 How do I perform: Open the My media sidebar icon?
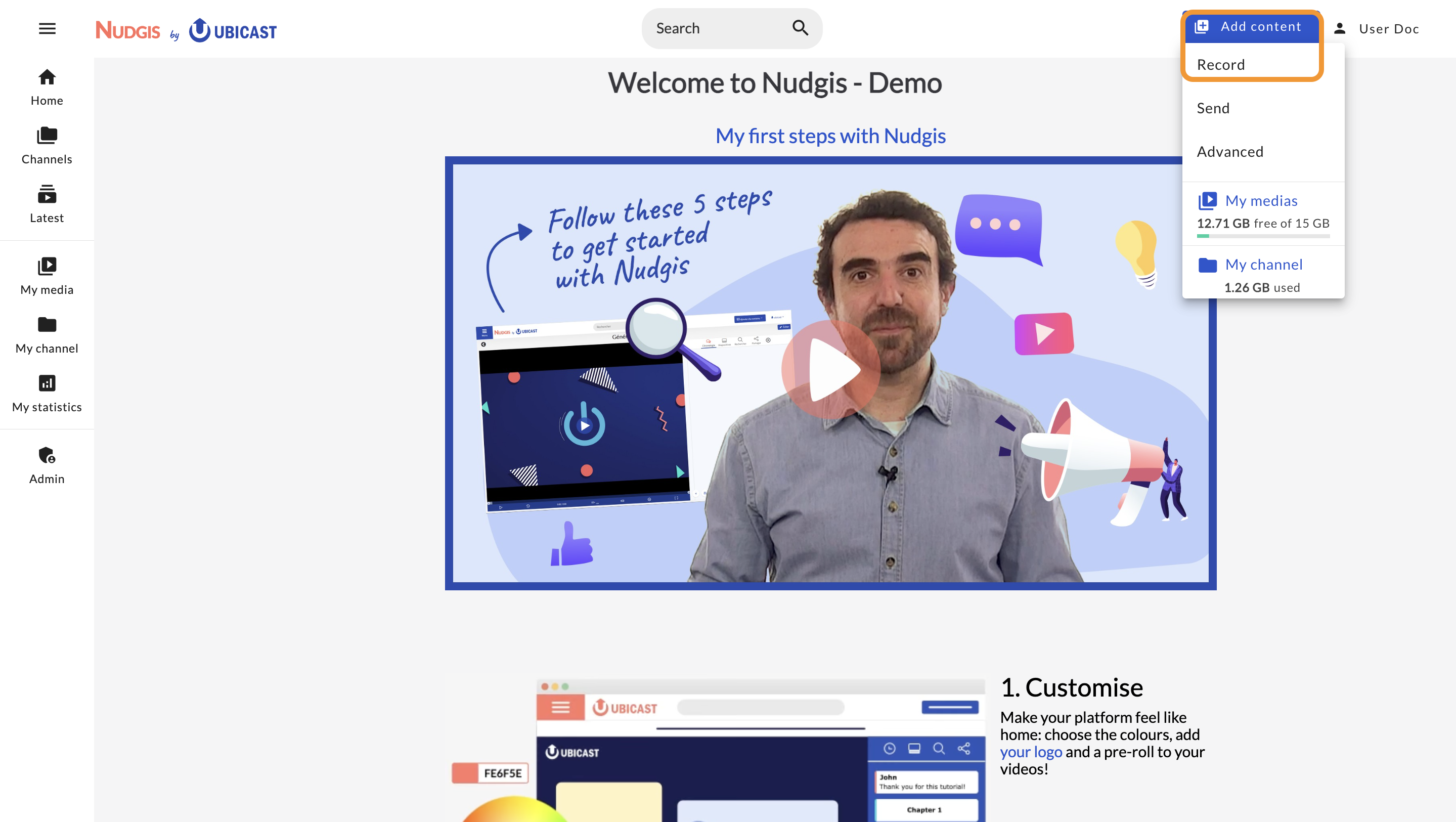47,266
